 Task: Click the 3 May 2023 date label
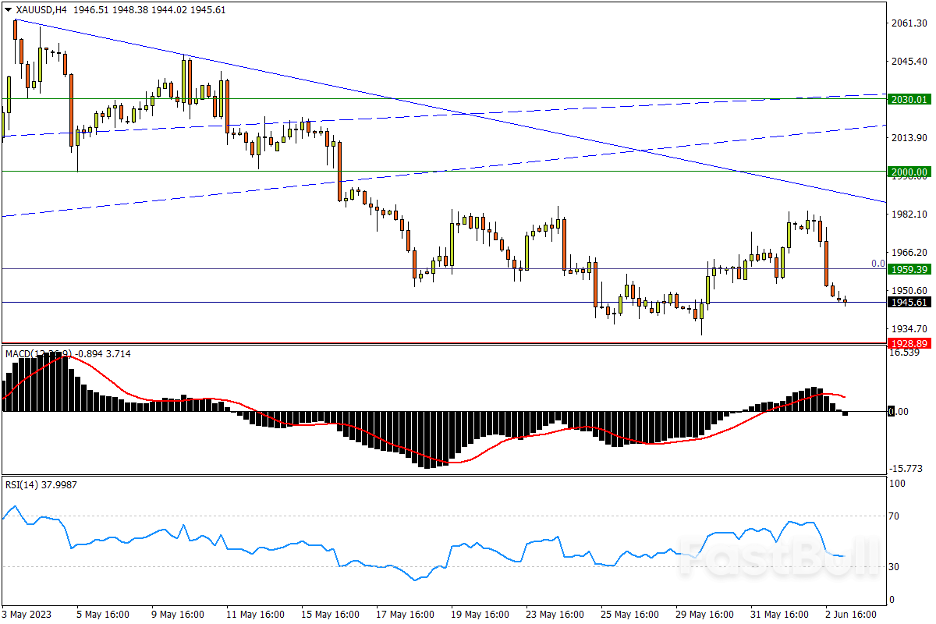tap(29, 614)
